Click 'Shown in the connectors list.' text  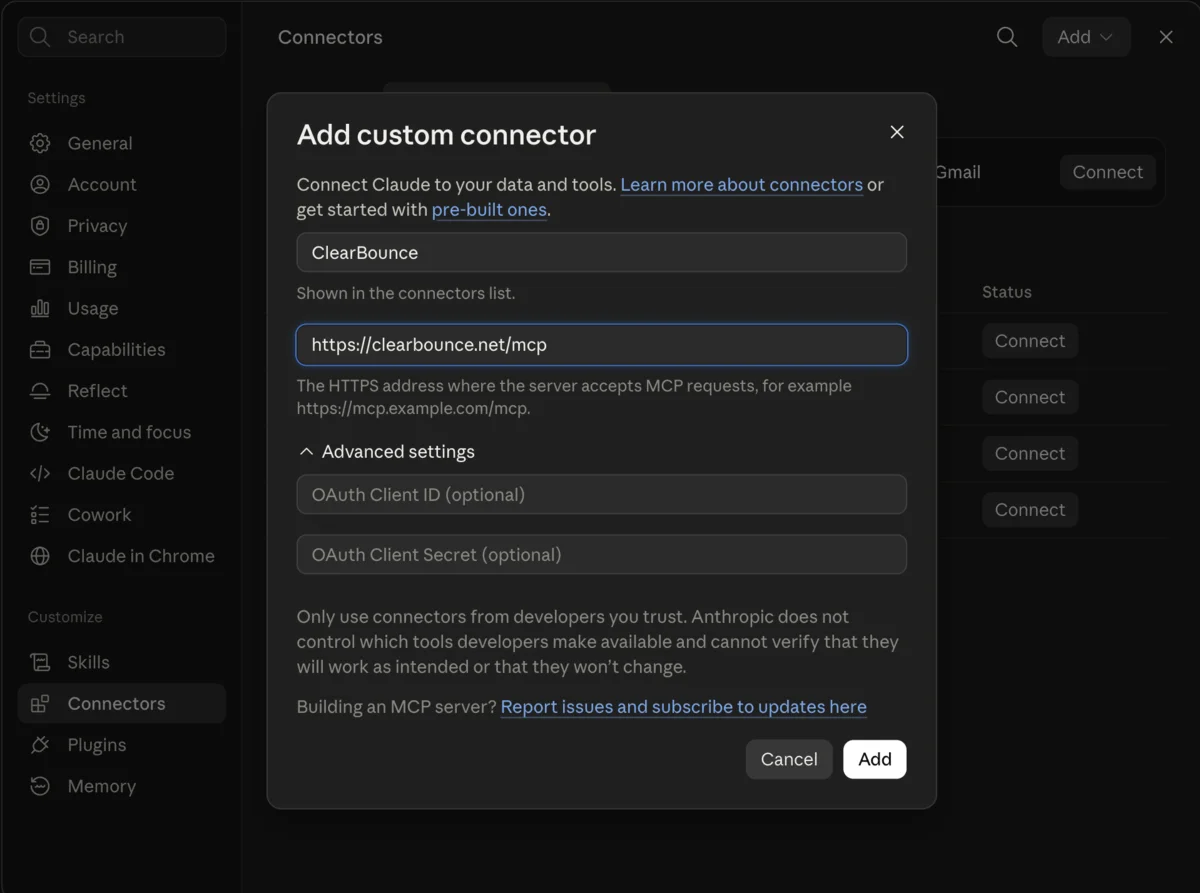406,294
